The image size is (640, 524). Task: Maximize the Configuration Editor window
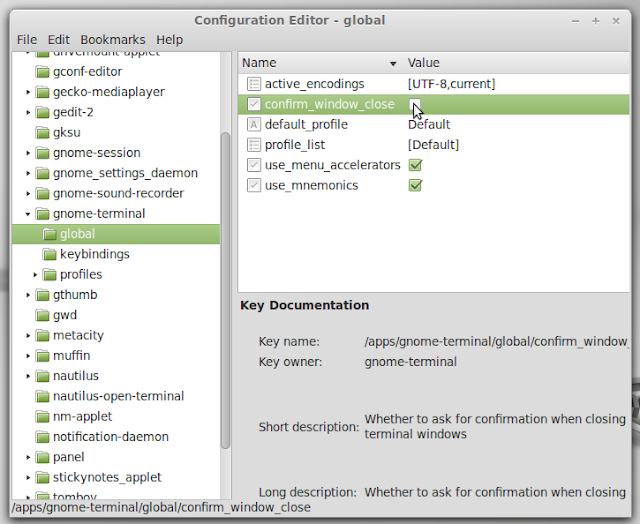click(x=596, y=21)
